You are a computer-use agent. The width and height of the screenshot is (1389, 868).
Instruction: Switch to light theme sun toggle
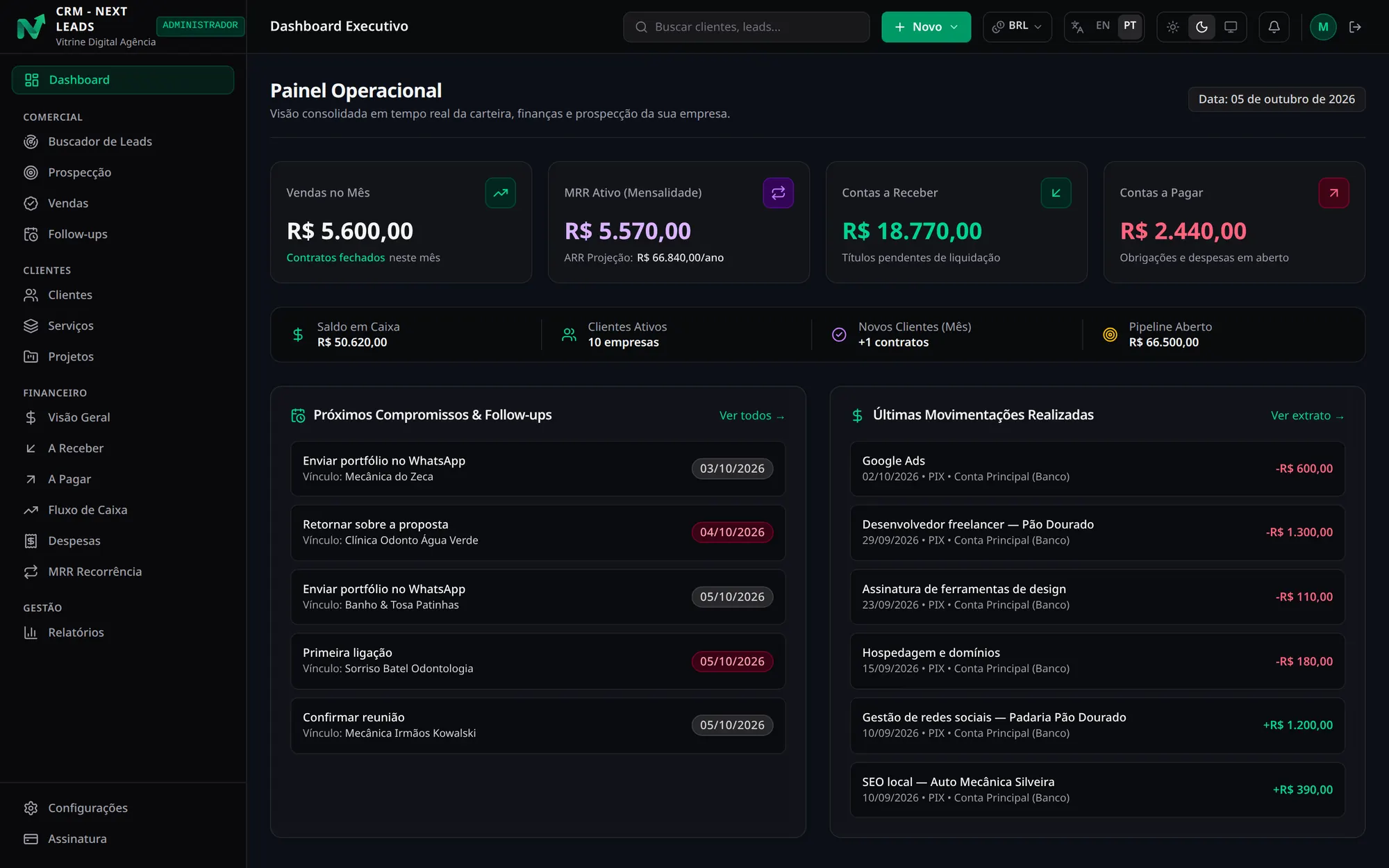pos(1172,27)
